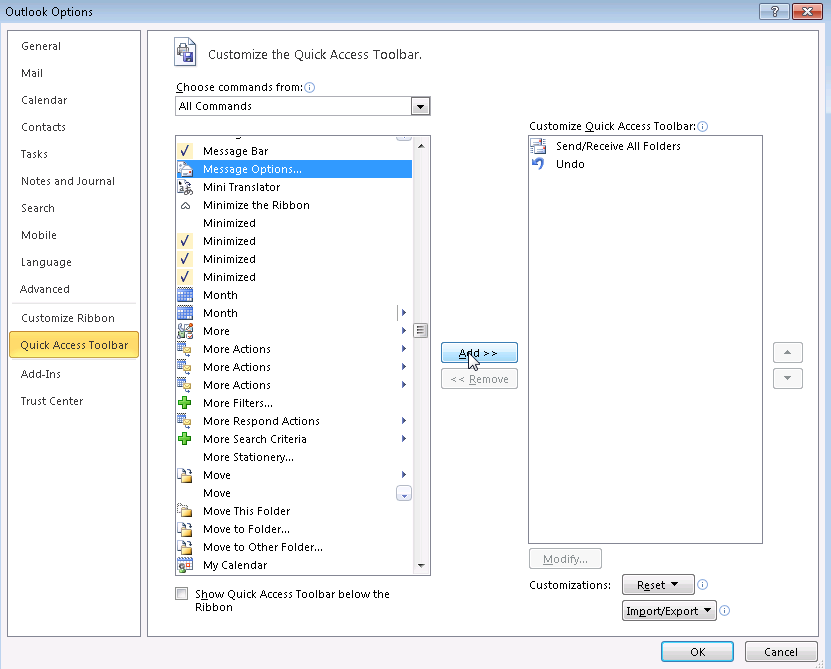Image resolution: width=831 pixels, height=669 pixels.
Task: Open the Import/Export dropdown button
Action: click(x=669, y=611)
